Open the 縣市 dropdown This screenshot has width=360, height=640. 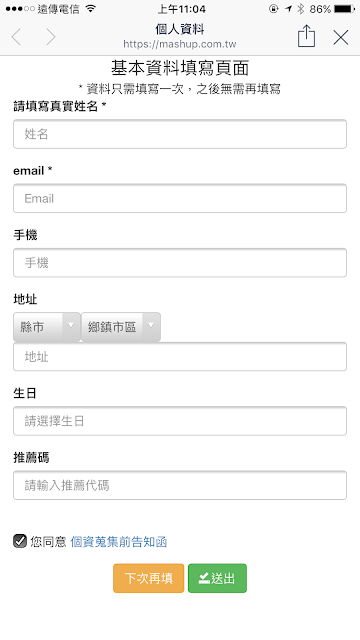click(x=47, y=327)
